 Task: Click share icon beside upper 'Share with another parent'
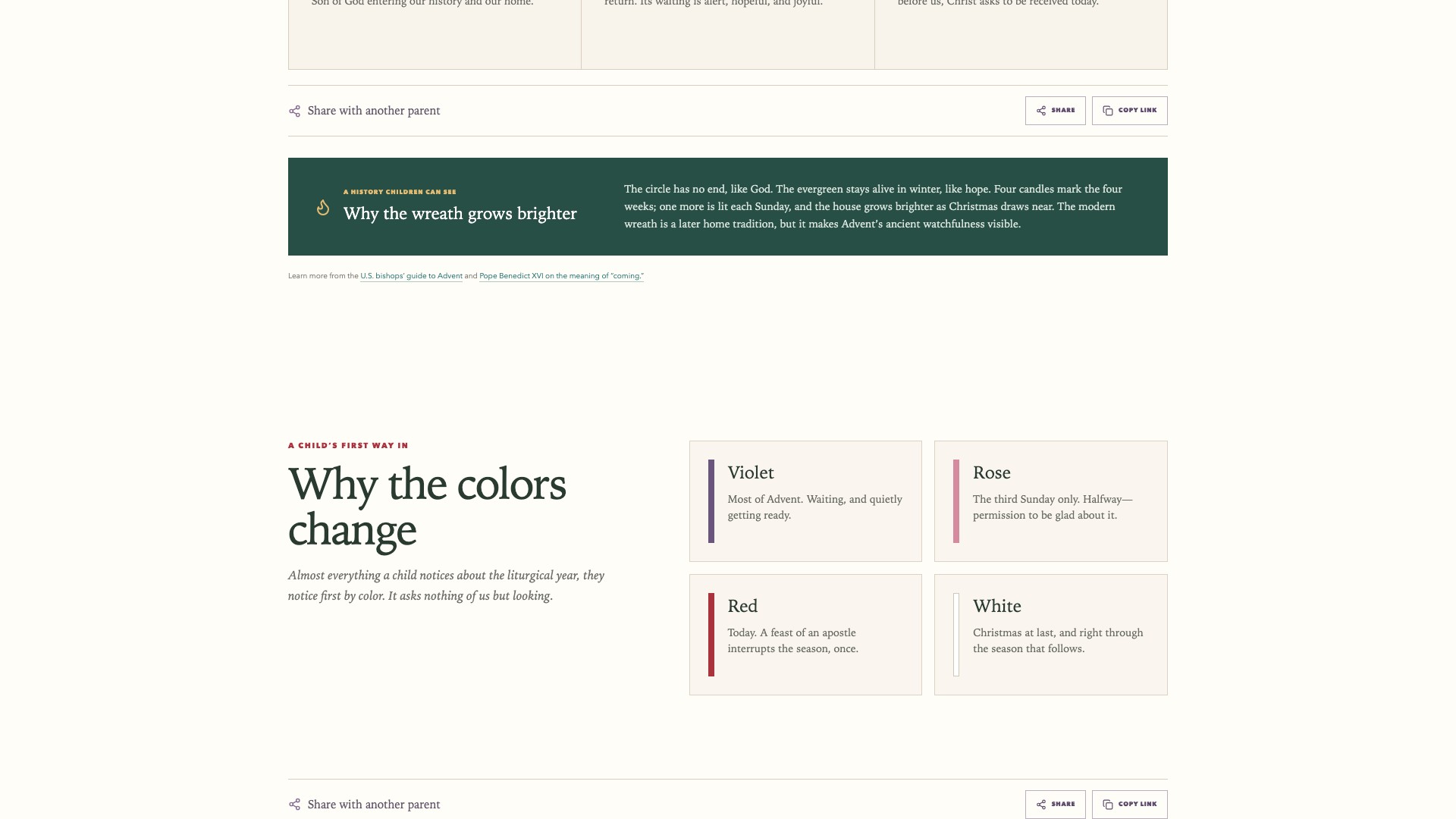(294, 111)
